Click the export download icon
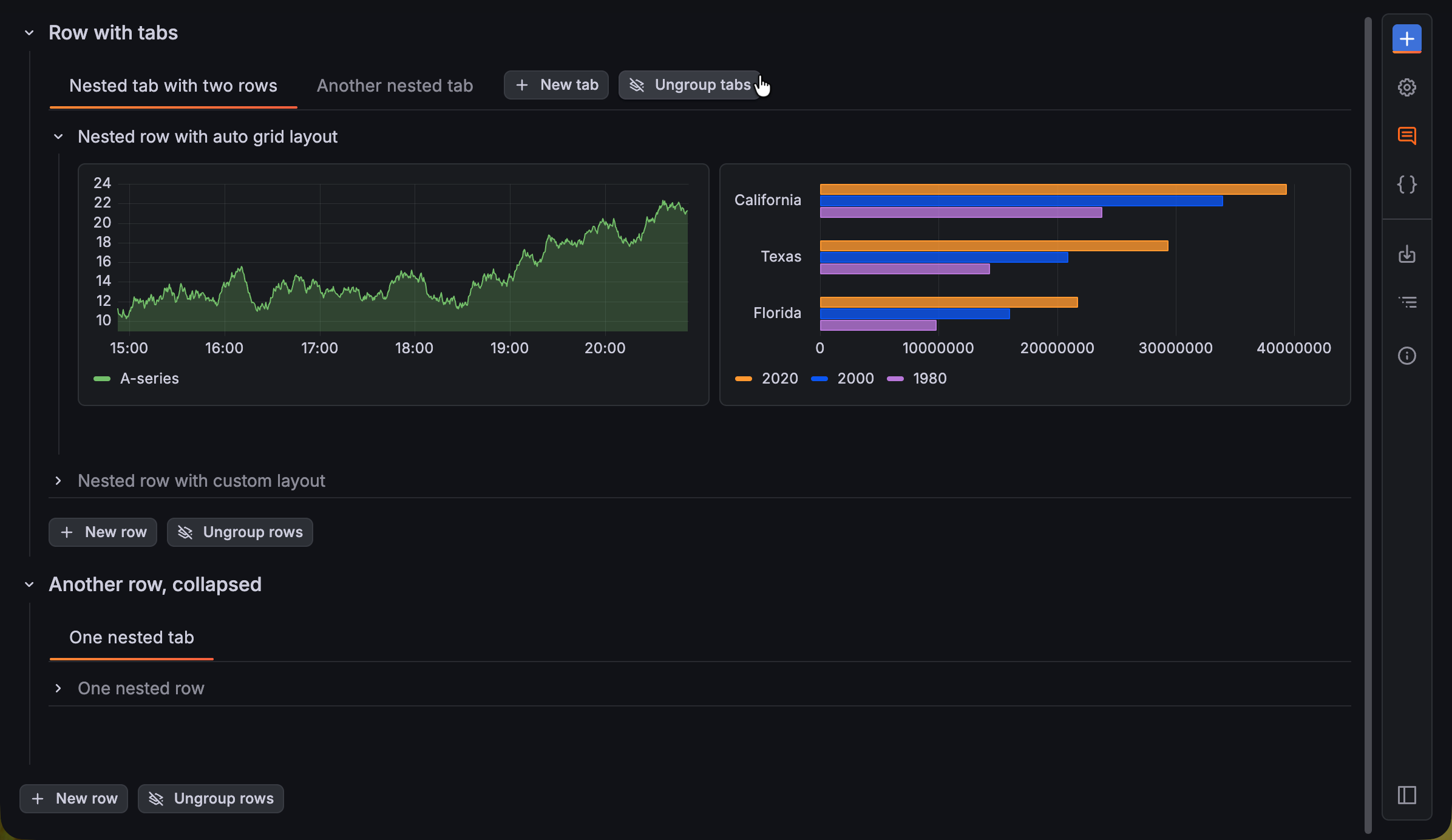This screenshot has height=840, width=1452. coord(1406,254)
